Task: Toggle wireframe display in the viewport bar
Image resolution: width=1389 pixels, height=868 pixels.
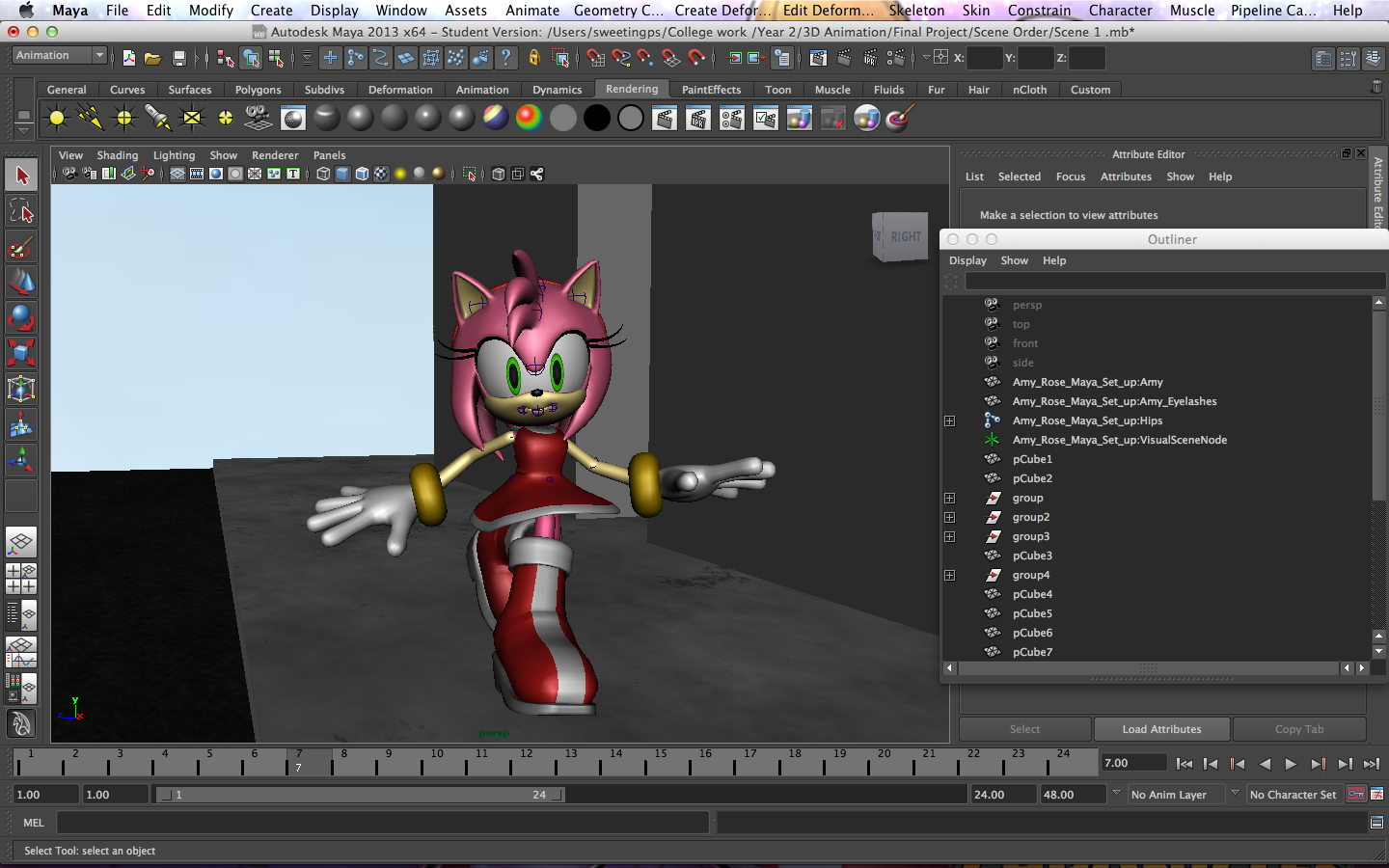Action: pyautogui.click(x=321, y=174)
